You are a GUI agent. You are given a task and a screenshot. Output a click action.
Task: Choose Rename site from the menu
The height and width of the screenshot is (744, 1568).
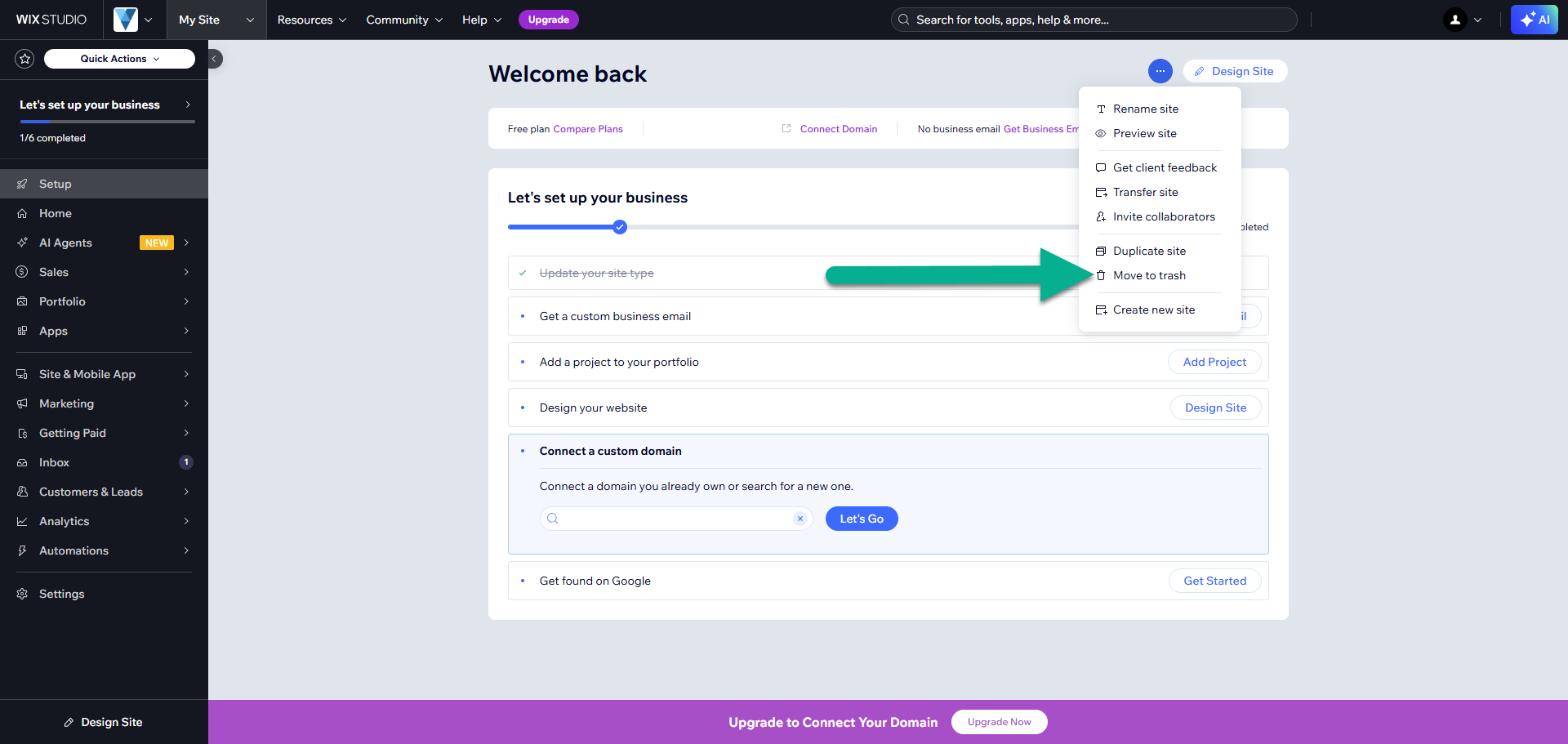tap(1160, 109)
